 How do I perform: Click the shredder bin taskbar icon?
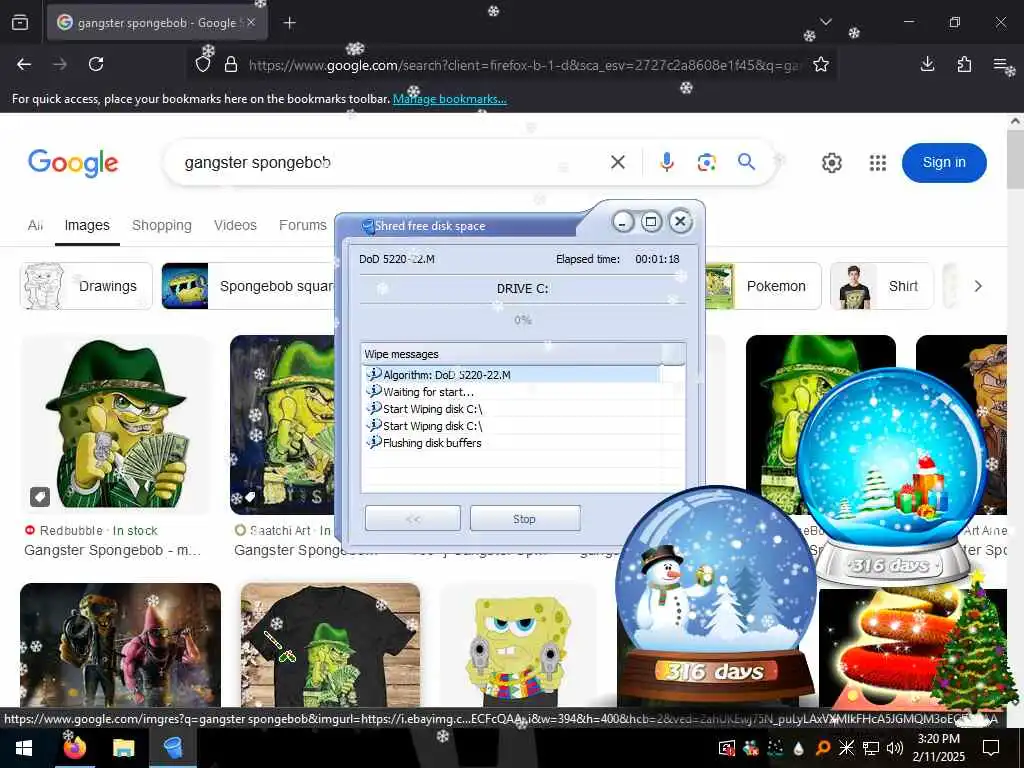coord(172,748)
